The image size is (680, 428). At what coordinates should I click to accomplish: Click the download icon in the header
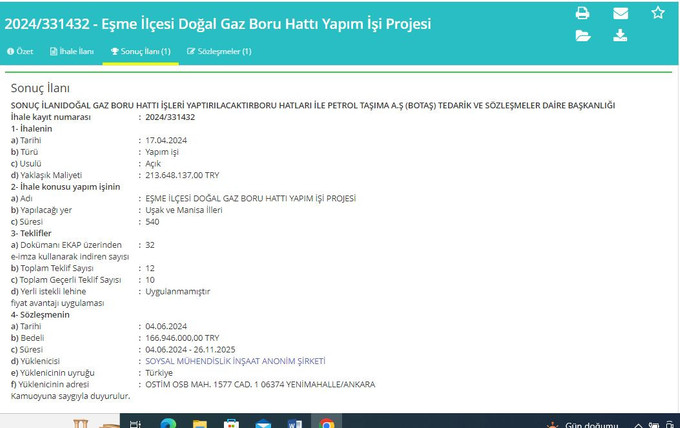click(620, 35)
